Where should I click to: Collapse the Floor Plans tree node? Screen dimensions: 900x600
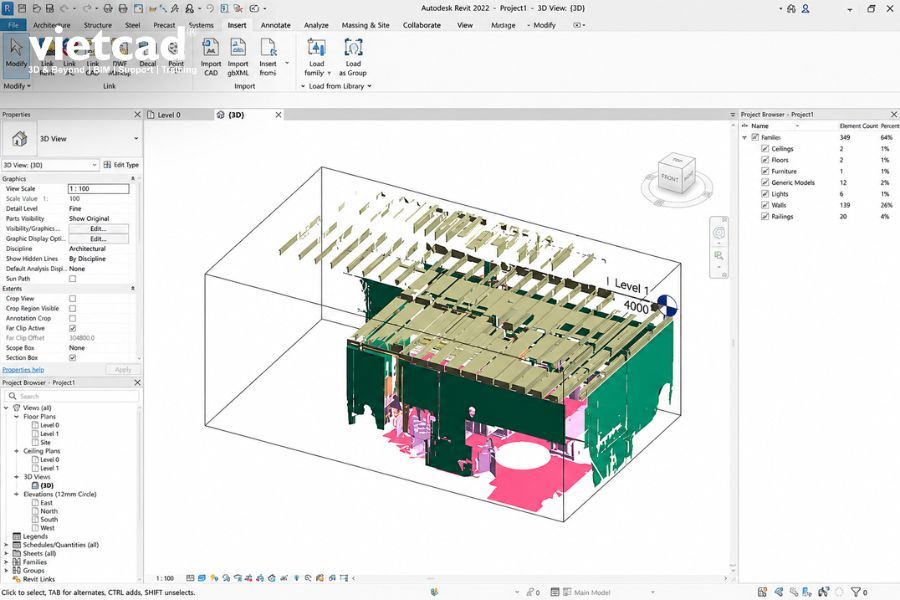click(16, 417)
